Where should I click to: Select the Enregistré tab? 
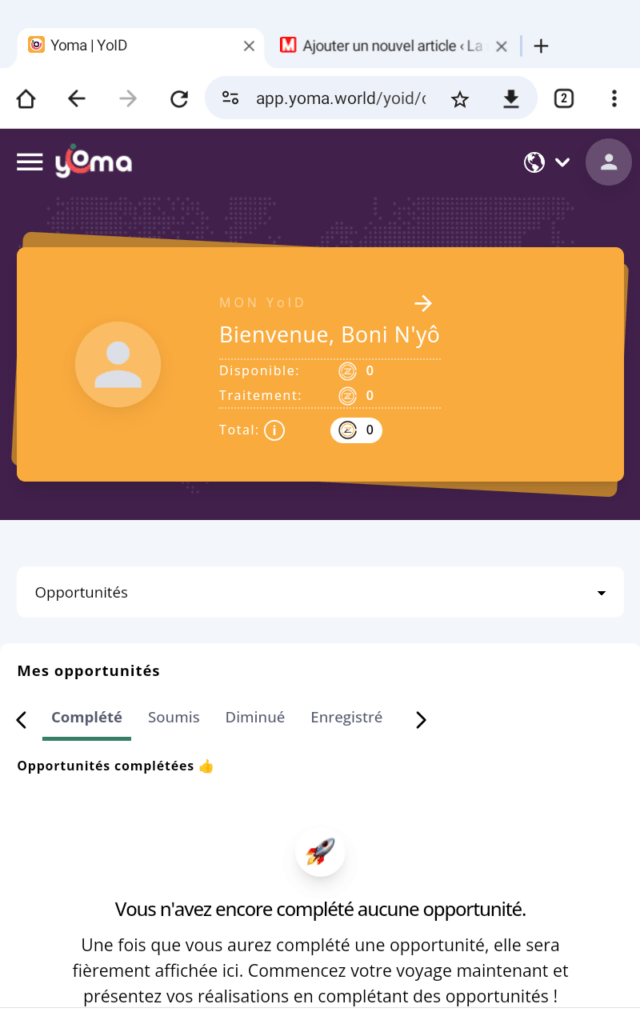(x=346, y=717)
